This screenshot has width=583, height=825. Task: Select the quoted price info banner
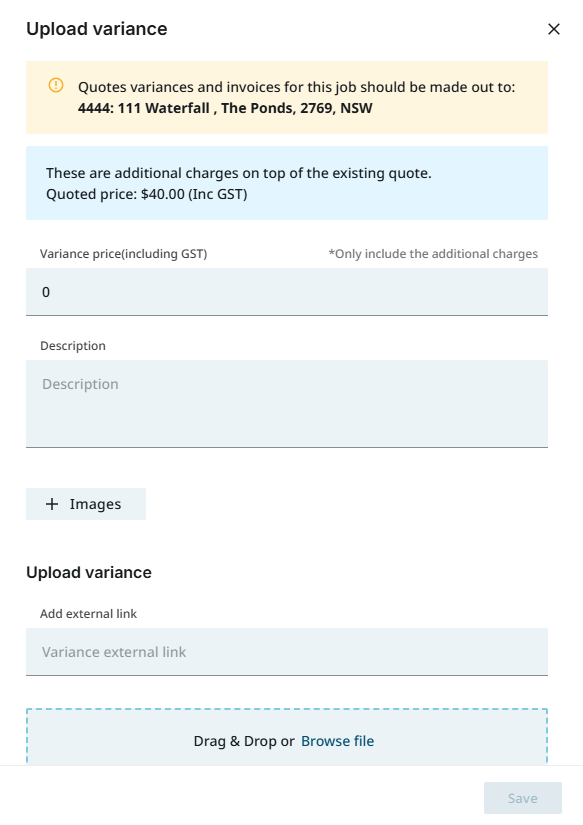point(287,183)
